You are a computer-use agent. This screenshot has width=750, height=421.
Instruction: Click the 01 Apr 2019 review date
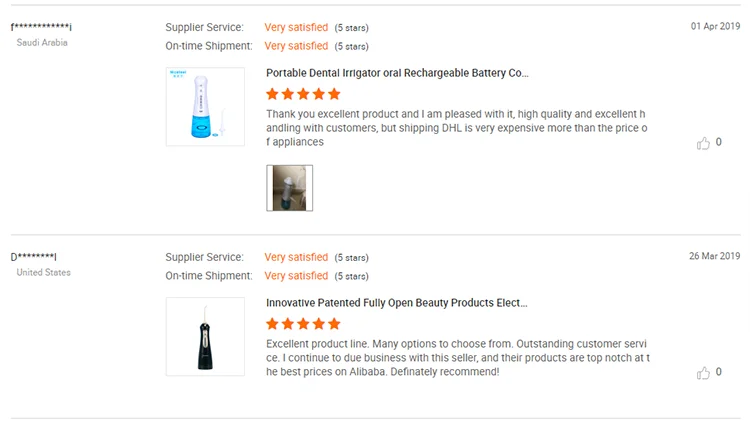(x=715, y=26)
